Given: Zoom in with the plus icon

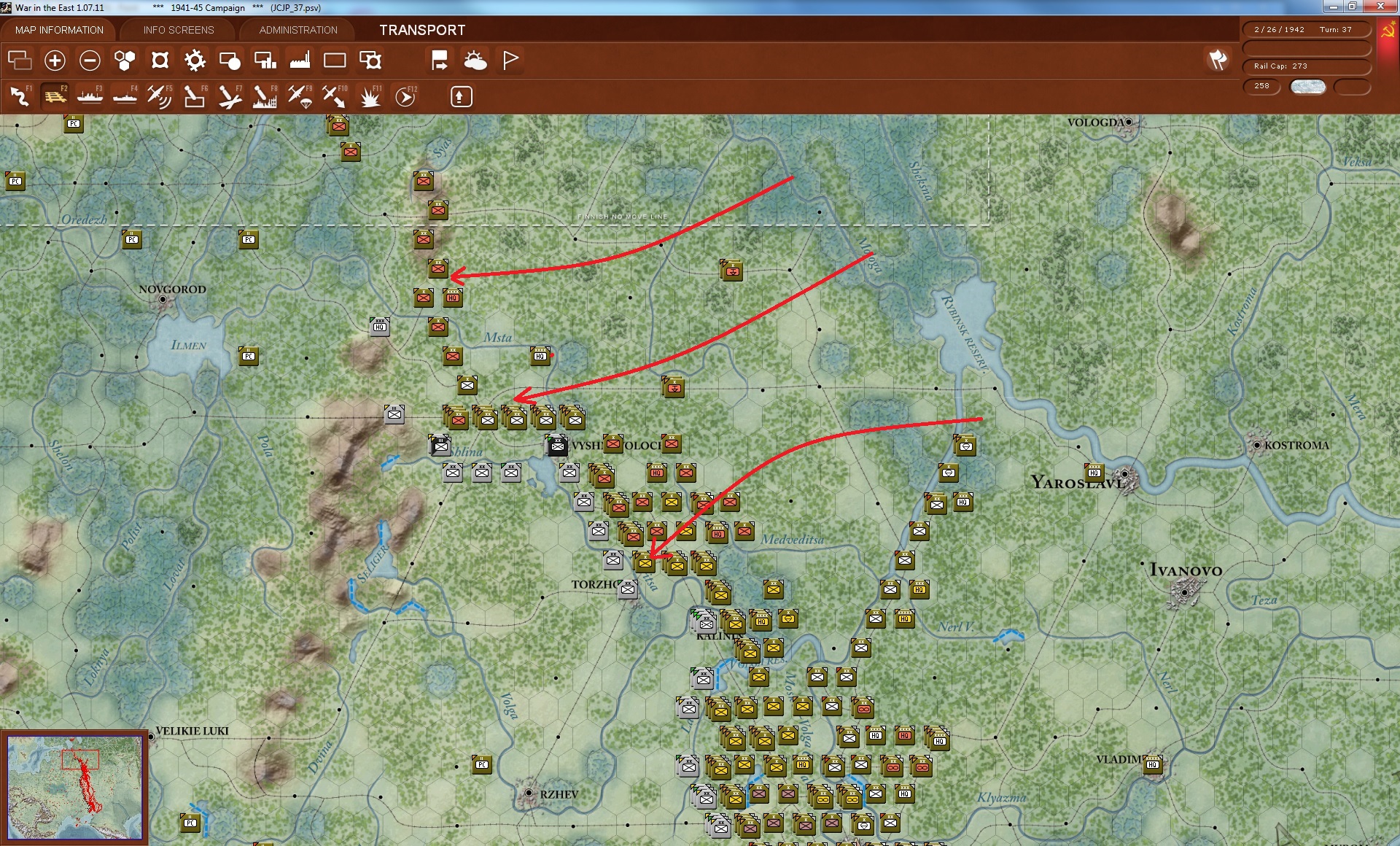Looking at the screenshot, I should pyautogui.click(x=55, y=60).
